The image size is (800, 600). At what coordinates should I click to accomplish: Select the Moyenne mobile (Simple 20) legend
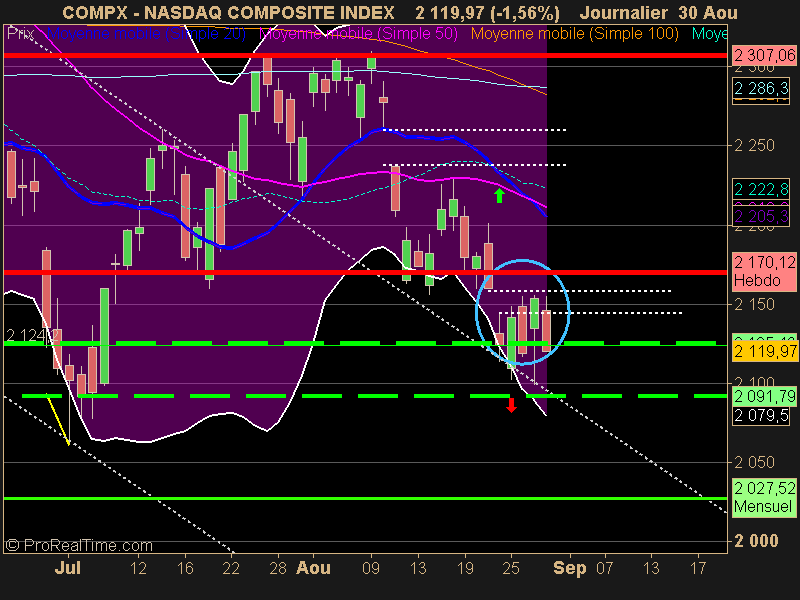[146, 34]
